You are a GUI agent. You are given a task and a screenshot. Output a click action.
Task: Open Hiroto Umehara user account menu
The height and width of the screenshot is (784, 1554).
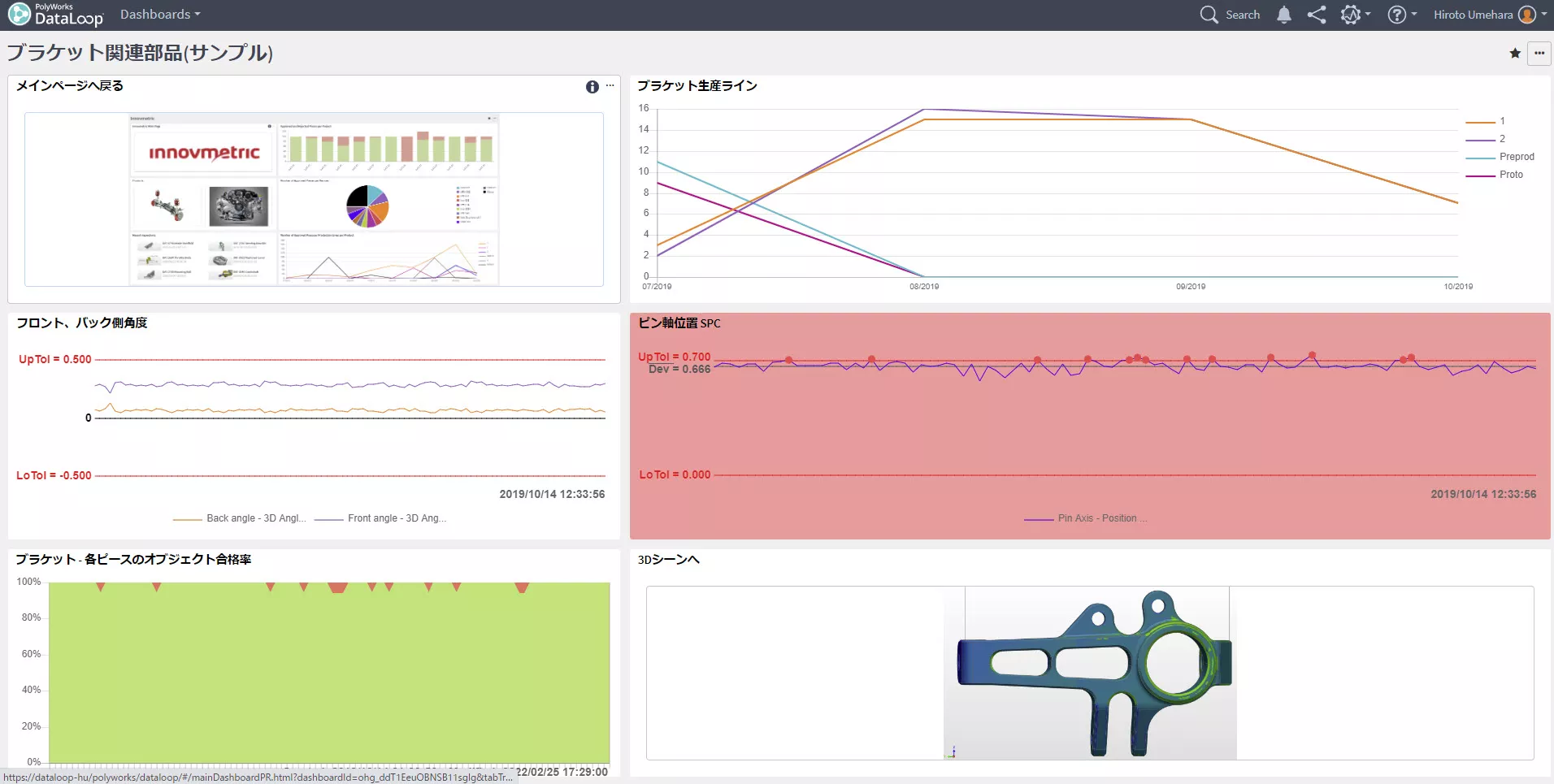[x=1484, y=15]
